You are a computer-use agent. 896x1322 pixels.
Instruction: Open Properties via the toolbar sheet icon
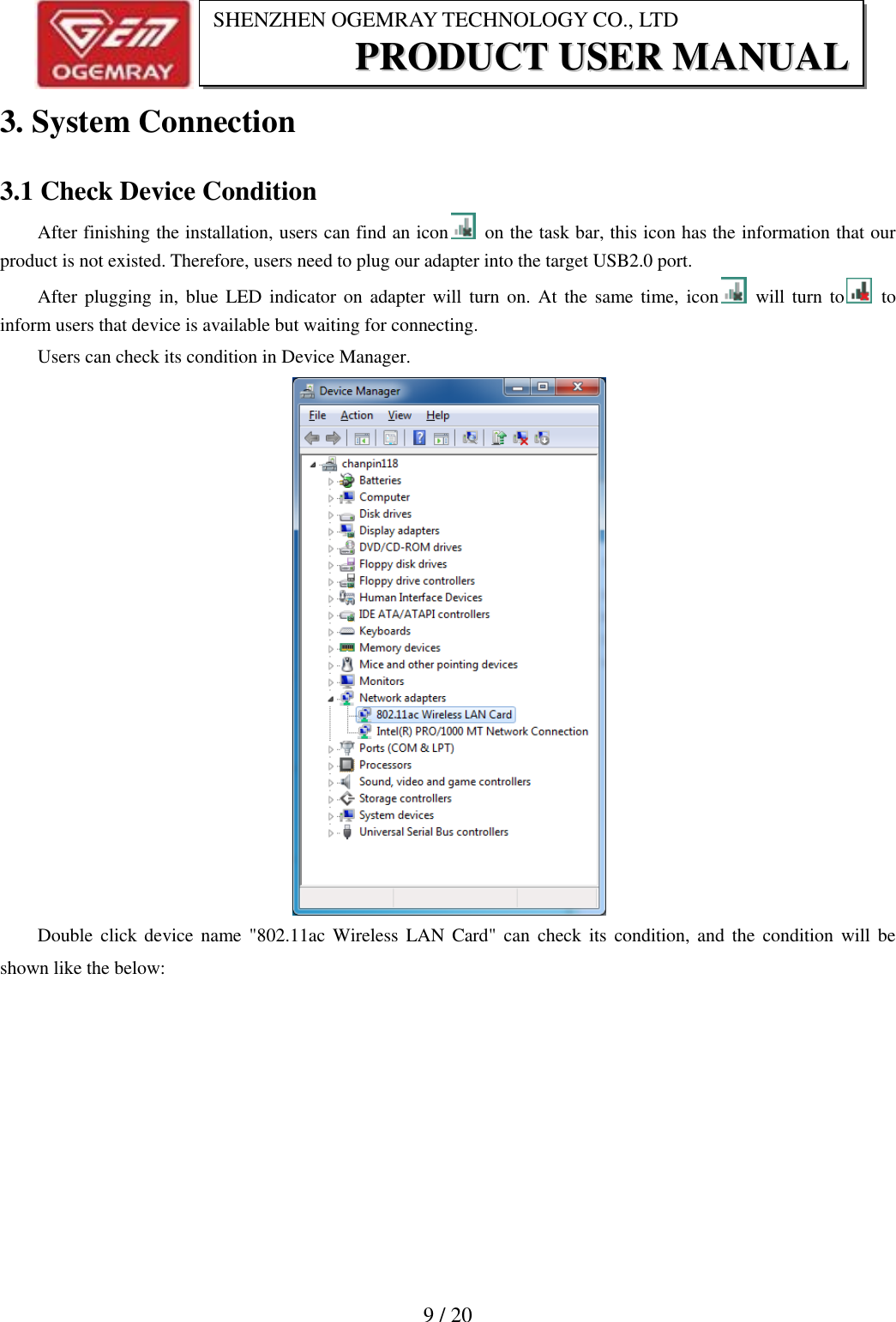click(390, 438)
